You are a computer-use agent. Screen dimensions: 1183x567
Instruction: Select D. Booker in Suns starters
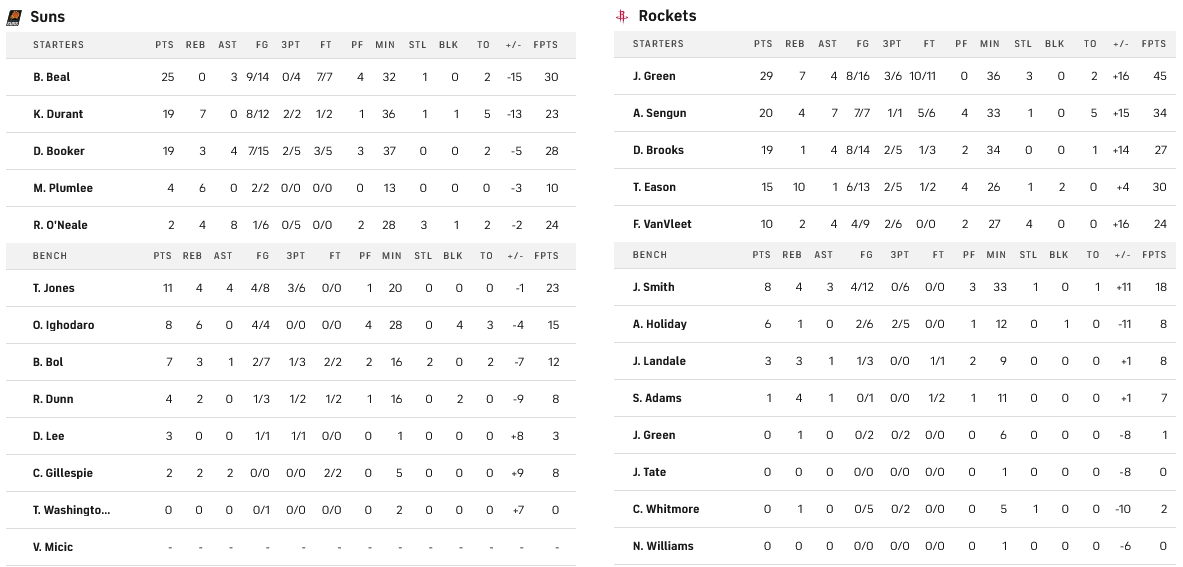click(58, 151)
